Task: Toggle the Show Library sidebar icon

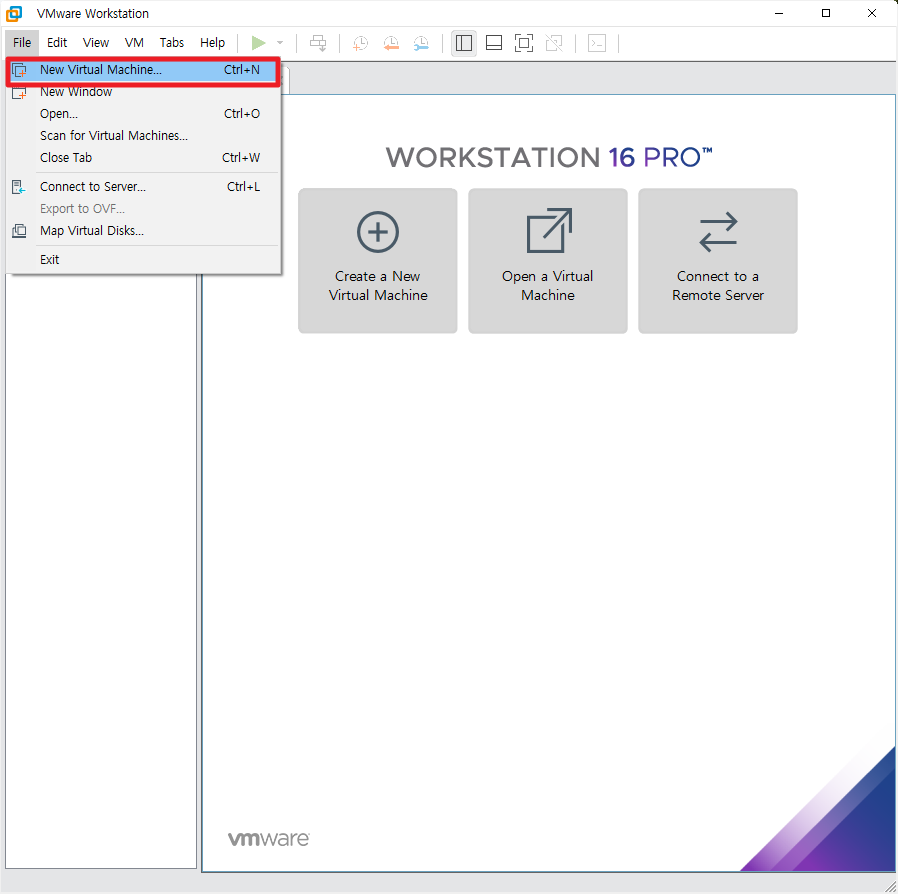Action: click(464, 43)
